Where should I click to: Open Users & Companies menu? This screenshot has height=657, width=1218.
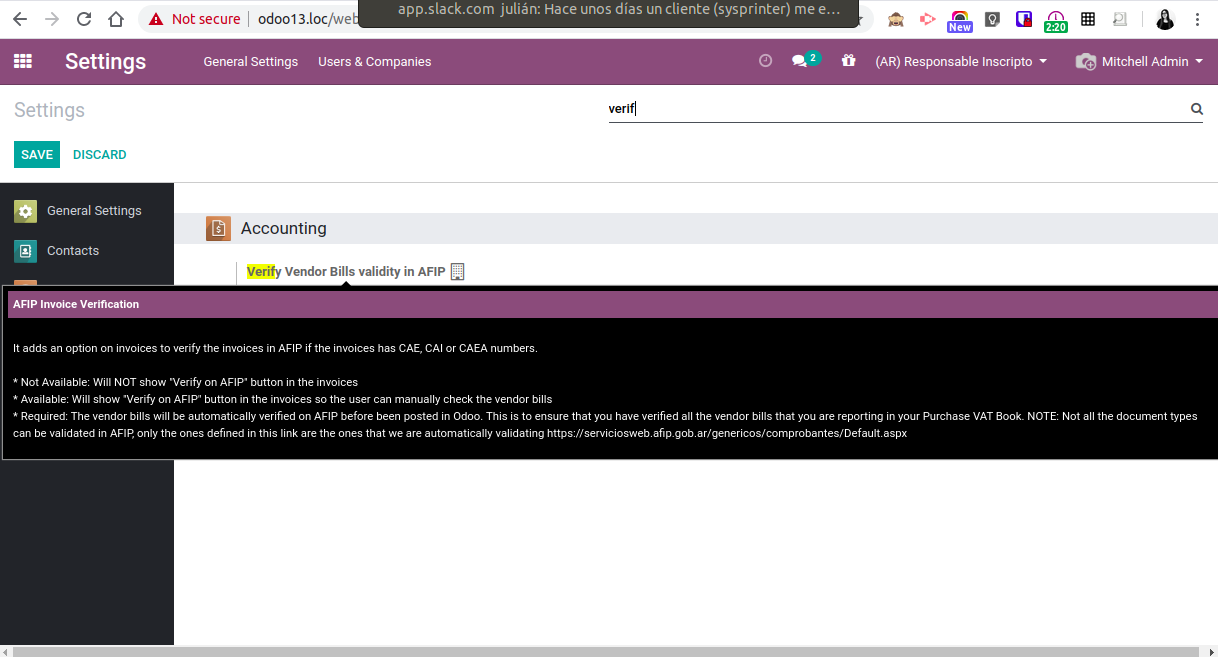tap(375, 61)
